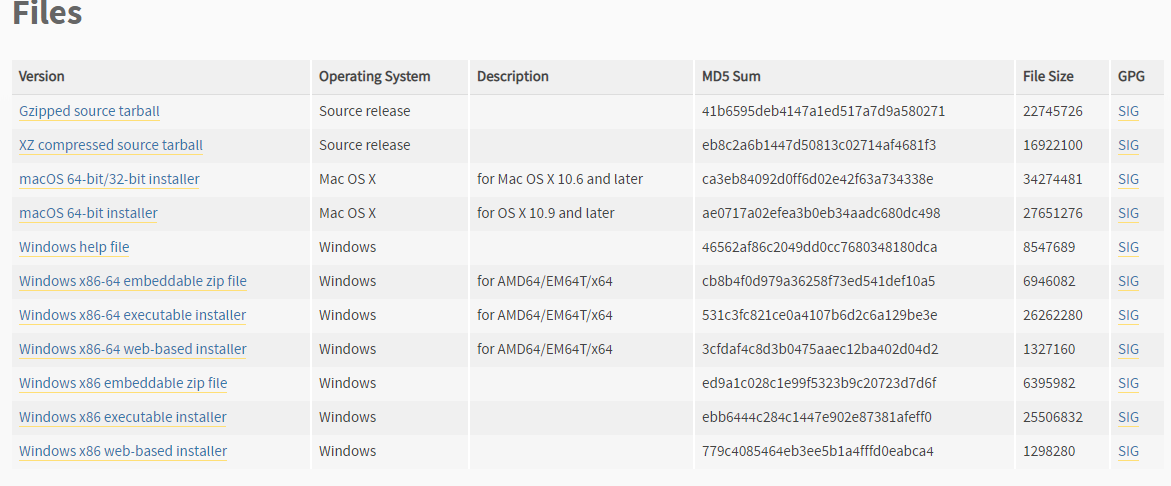Viewport: 1171px width, 486px height.
Task: Get SIG signature for Windows help file
Action: (x=1128, y=247)
